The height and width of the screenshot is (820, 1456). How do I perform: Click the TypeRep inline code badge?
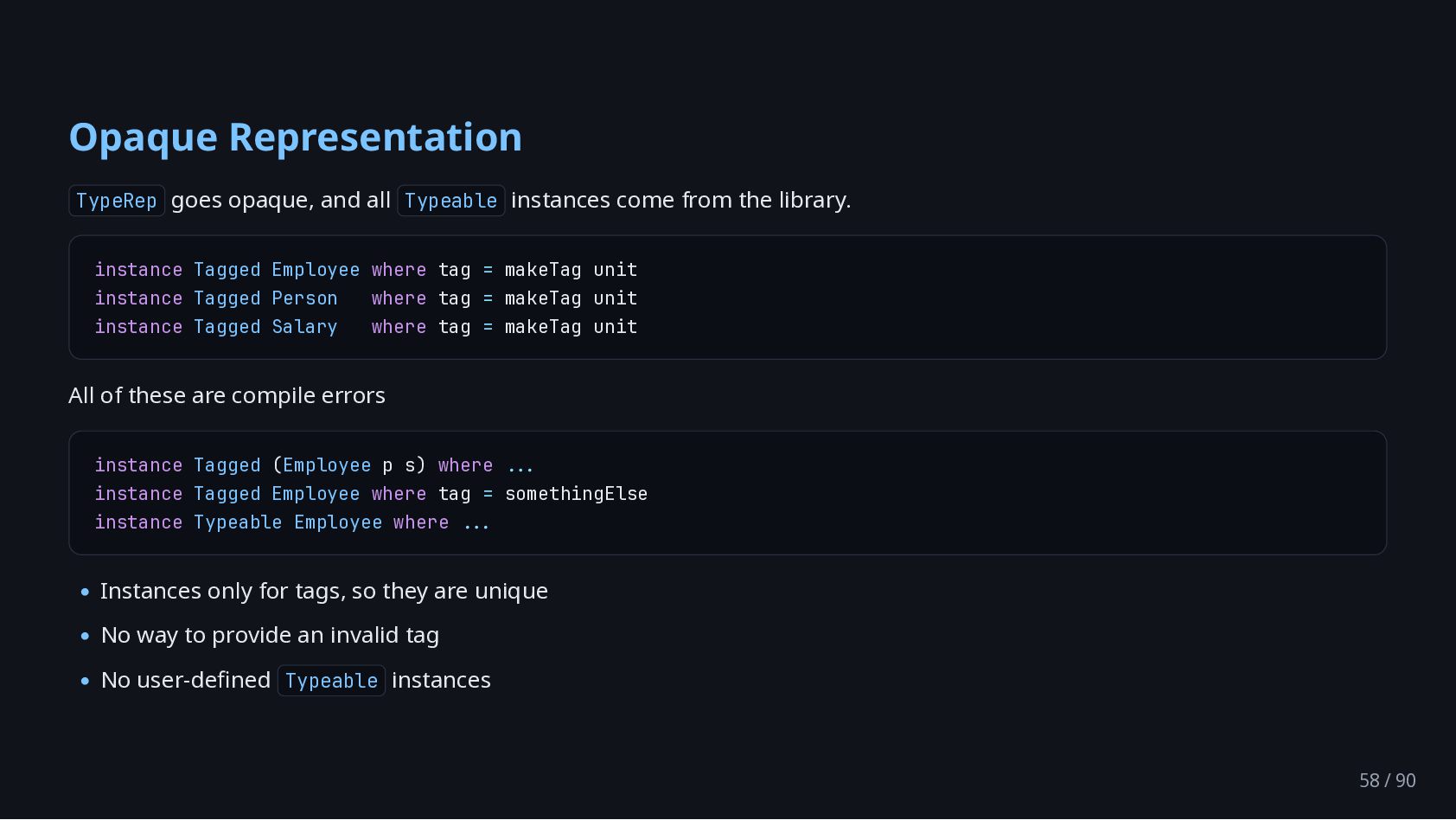117,201
